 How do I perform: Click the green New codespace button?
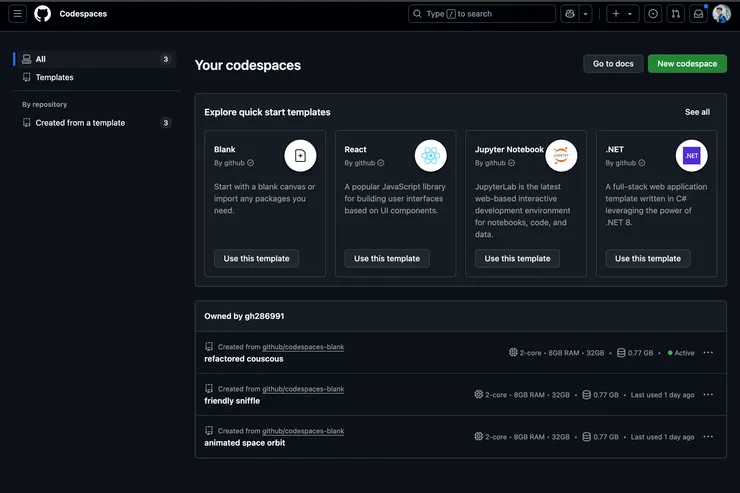click(687, 64)
